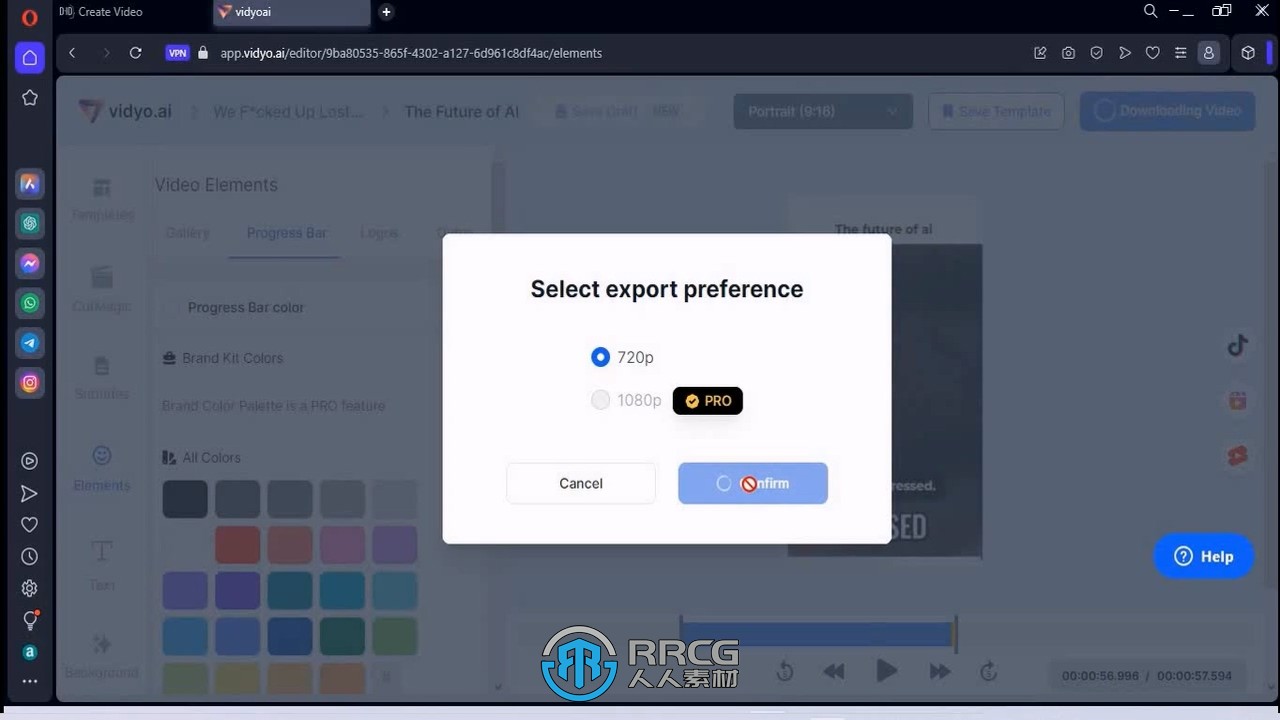1280x720 pixels.
Task: Share to Instagram Reels icon
Action: click(x=1238, y=401)
